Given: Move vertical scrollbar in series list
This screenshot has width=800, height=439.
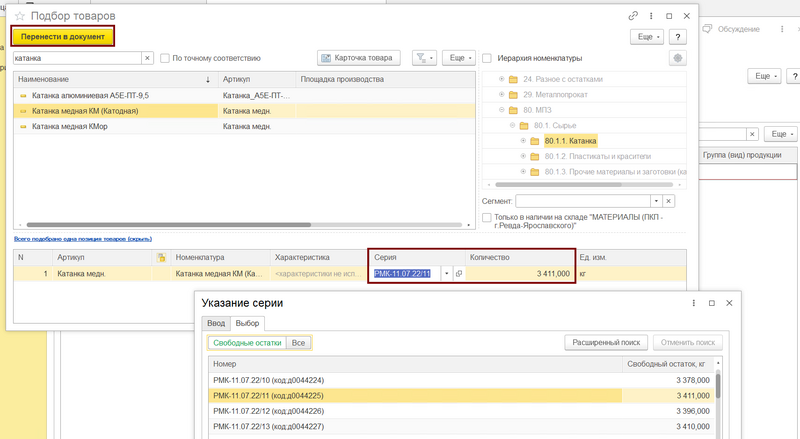Looking at the screenshot, I should coord(718,386).
